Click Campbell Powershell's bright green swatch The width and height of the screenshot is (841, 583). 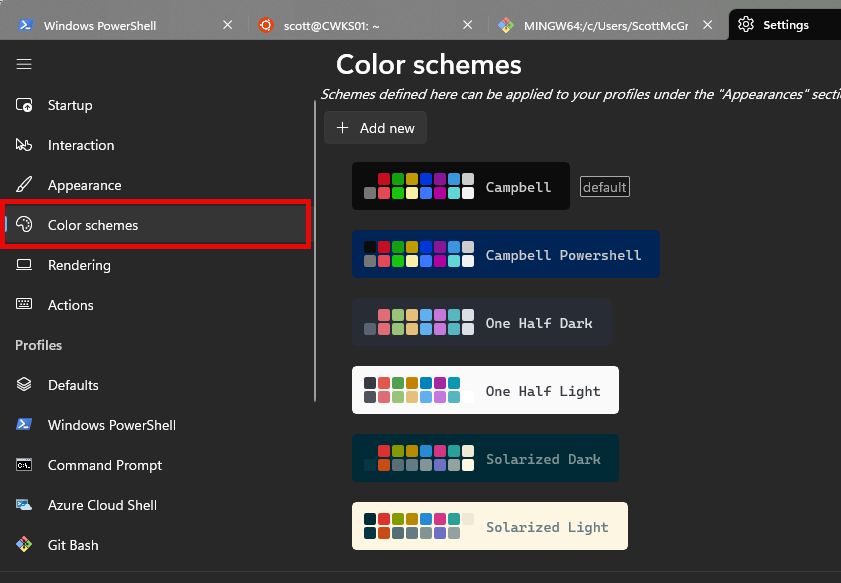pos(398,261)
